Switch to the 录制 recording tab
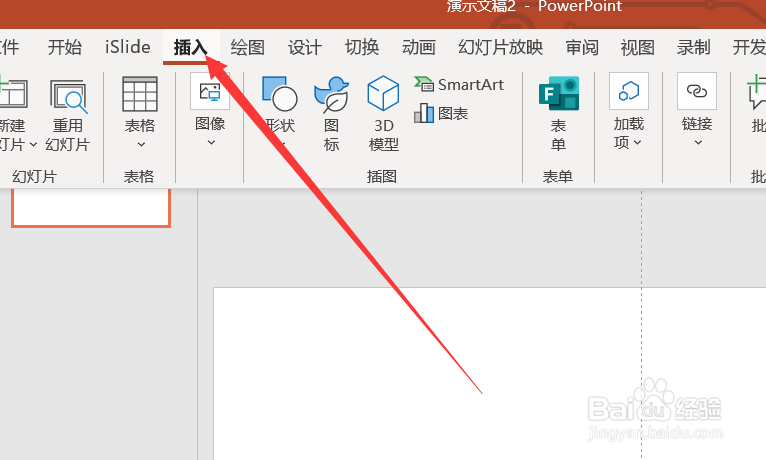 pyautogui.click(x=694, y=47)
